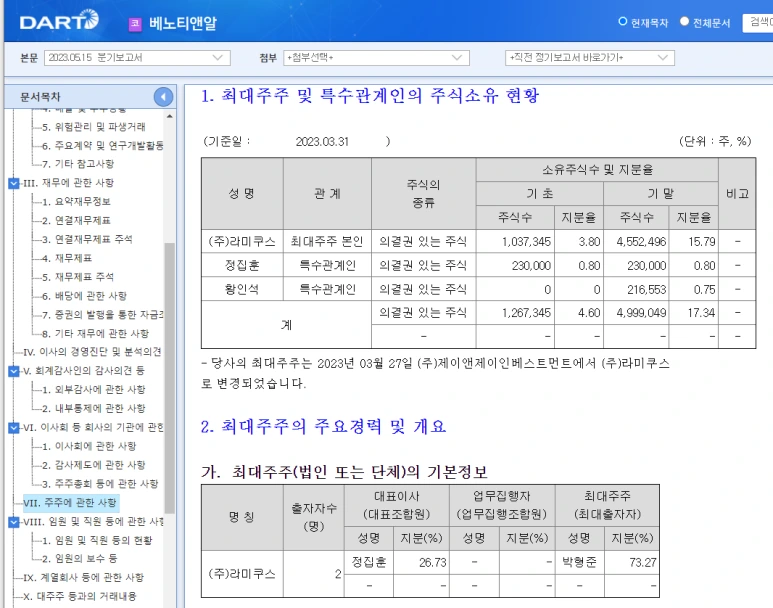The image size is (773, 608).
Task: Click the 1,037,345 beginning shares value
Action: click(526, 242)
